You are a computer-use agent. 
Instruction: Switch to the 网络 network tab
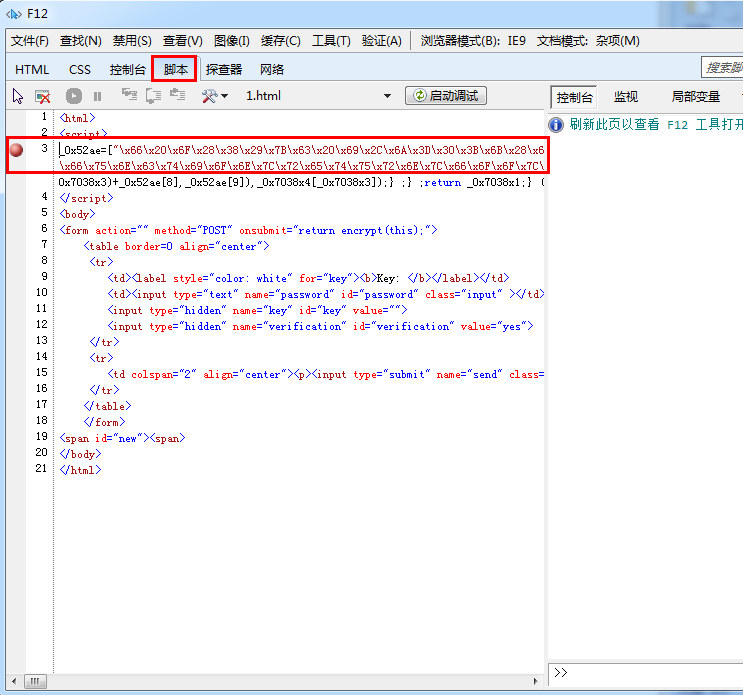[x=272, y=70]
